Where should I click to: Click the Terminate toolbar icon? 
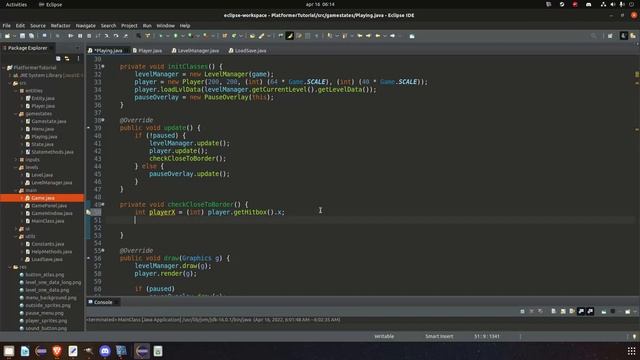tap(89, 36)
